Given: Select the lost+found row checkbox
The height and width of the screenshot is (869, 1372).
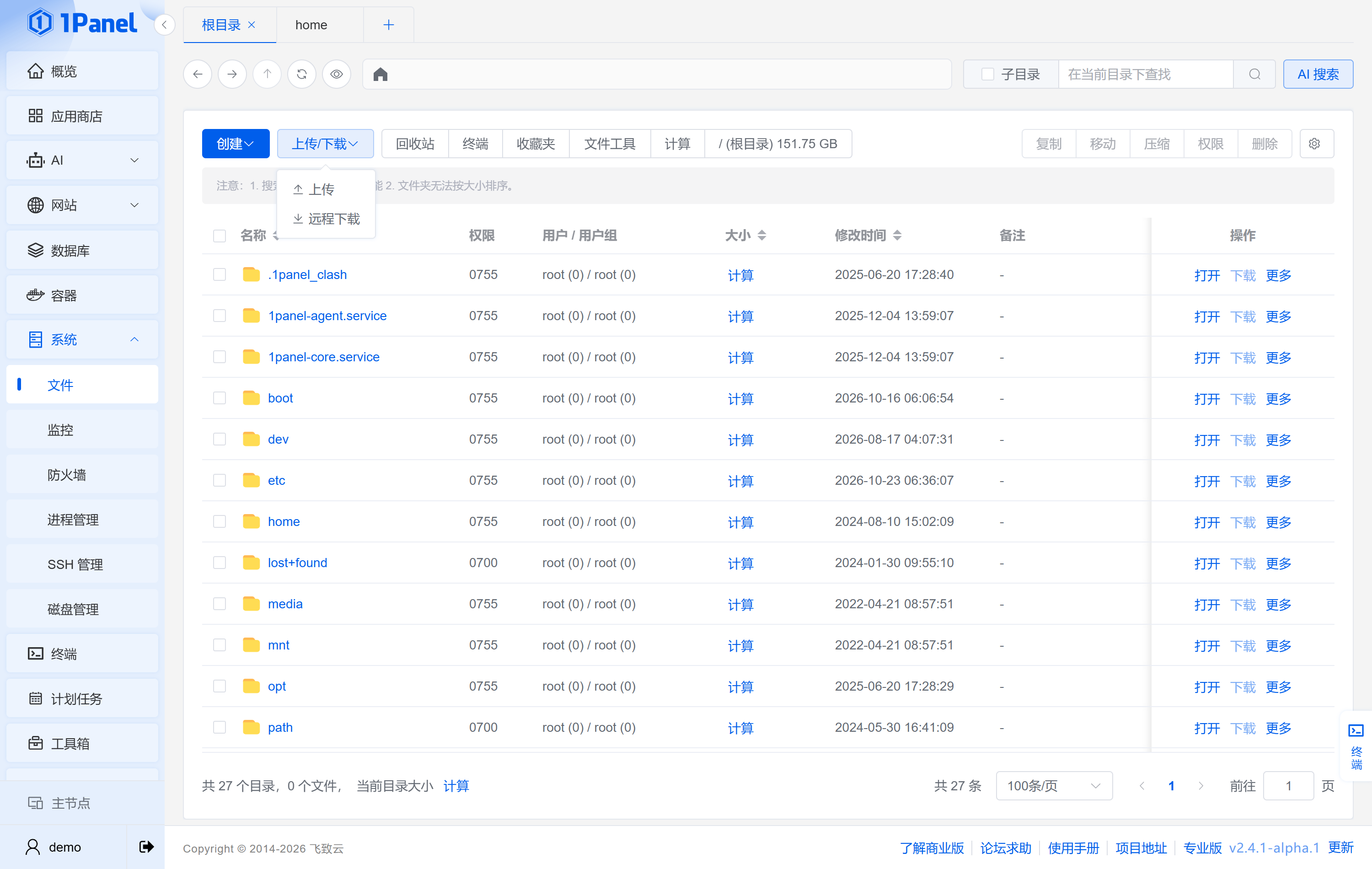Looking at the screenshot, I should (x=220, y=563).
